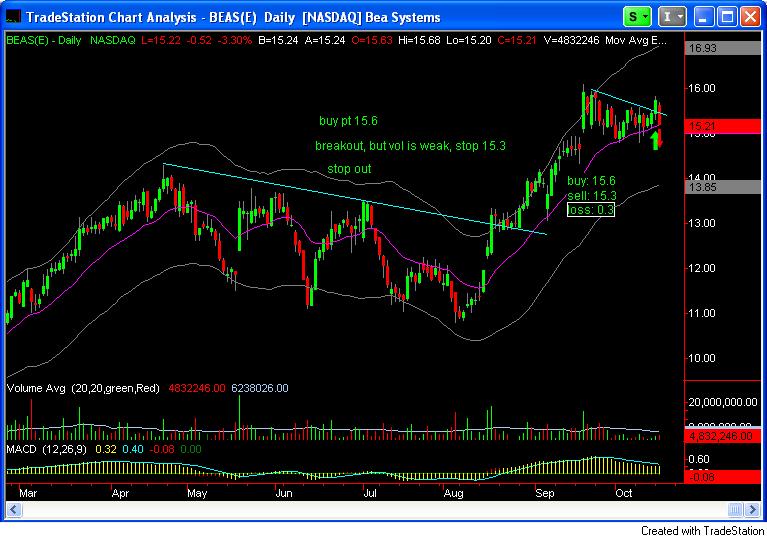Select the 'stop out' text annotation
The height and width of the screenshot is (537, 767).
[349, 169]
